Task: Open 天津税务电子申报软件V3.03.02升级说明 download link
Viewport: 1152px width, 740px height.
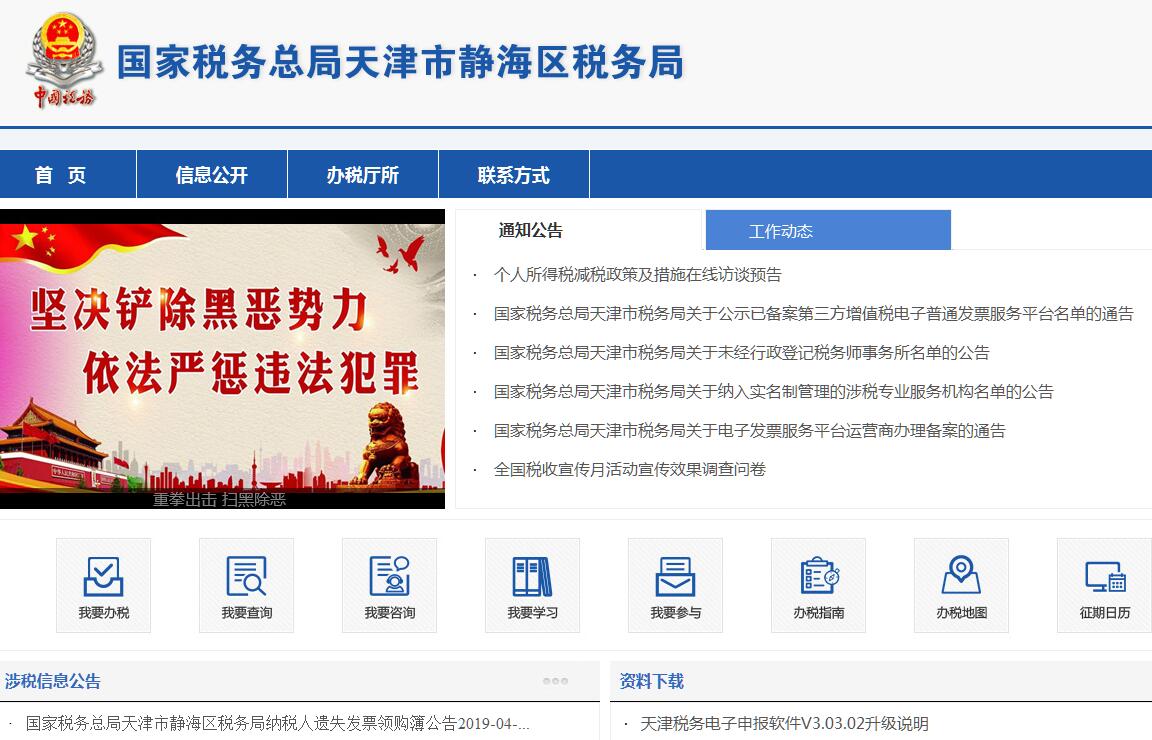Action: click(784, 723)
